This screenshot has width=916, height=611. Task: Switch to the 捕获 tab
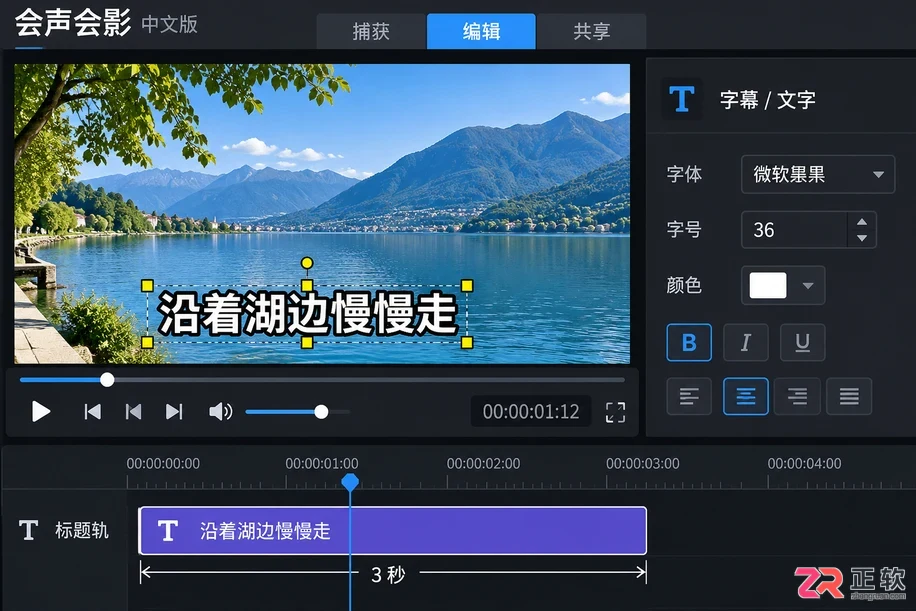[371, 31]
